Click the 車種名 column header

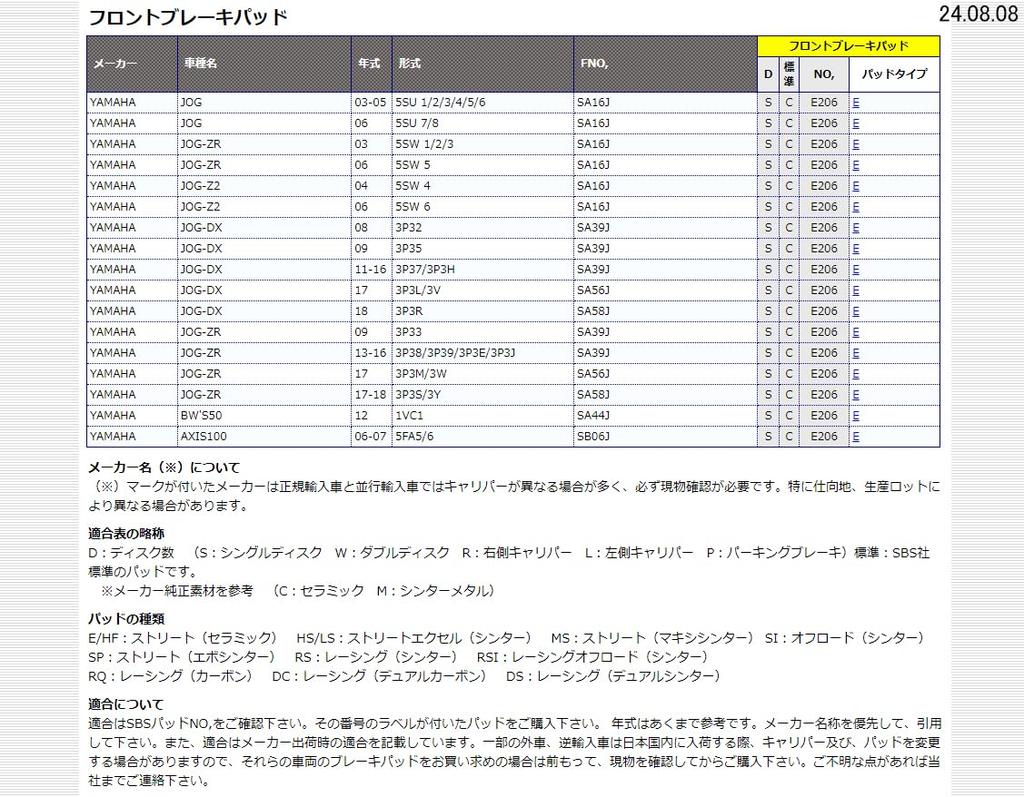click(x=200, y=63)
